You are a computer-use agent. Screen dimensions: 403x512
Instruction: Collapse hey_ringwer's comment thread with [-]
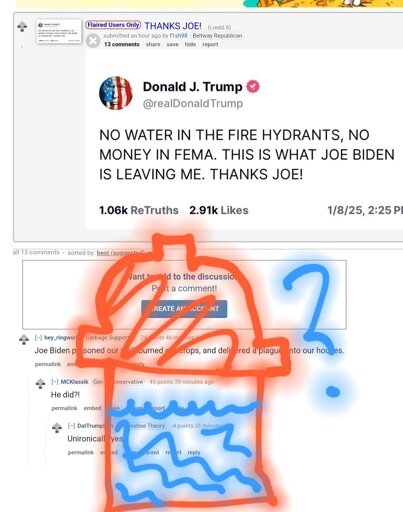38,338
